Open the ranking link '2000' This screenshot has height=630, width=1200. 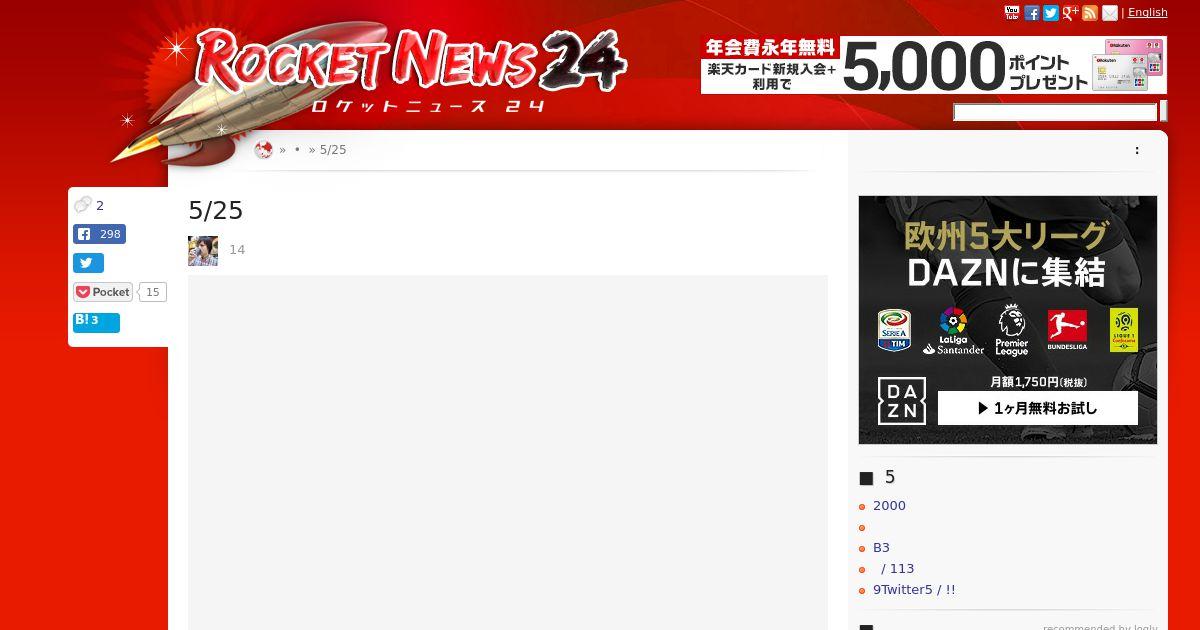pos(889,506)
